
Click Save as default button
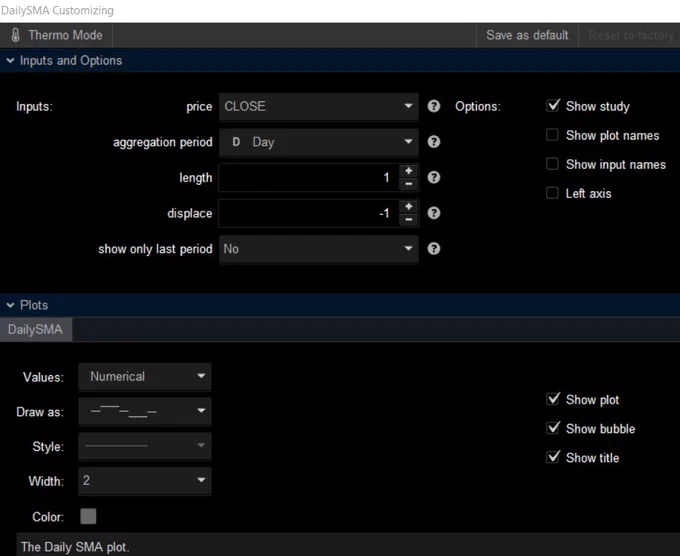pyautogui.click(x=527, y=35)
